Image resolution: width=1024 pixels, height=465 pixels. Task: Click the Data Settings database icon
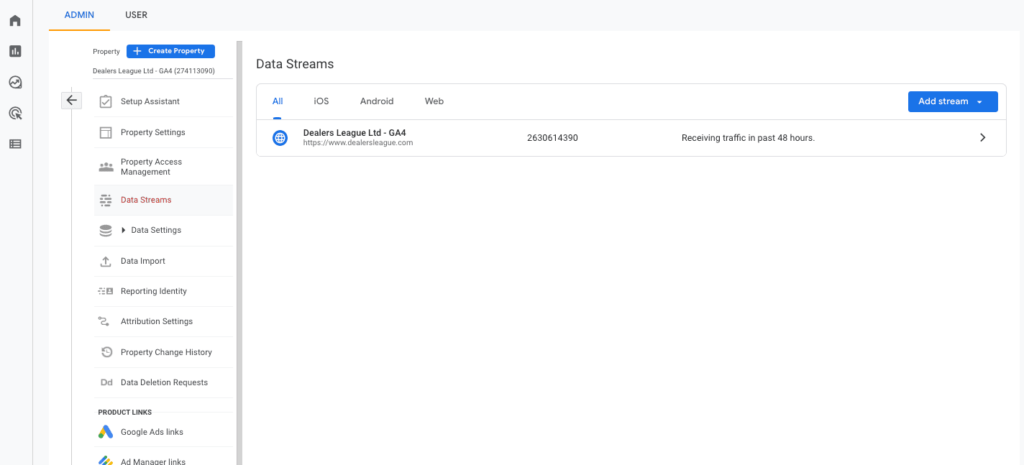106,231
